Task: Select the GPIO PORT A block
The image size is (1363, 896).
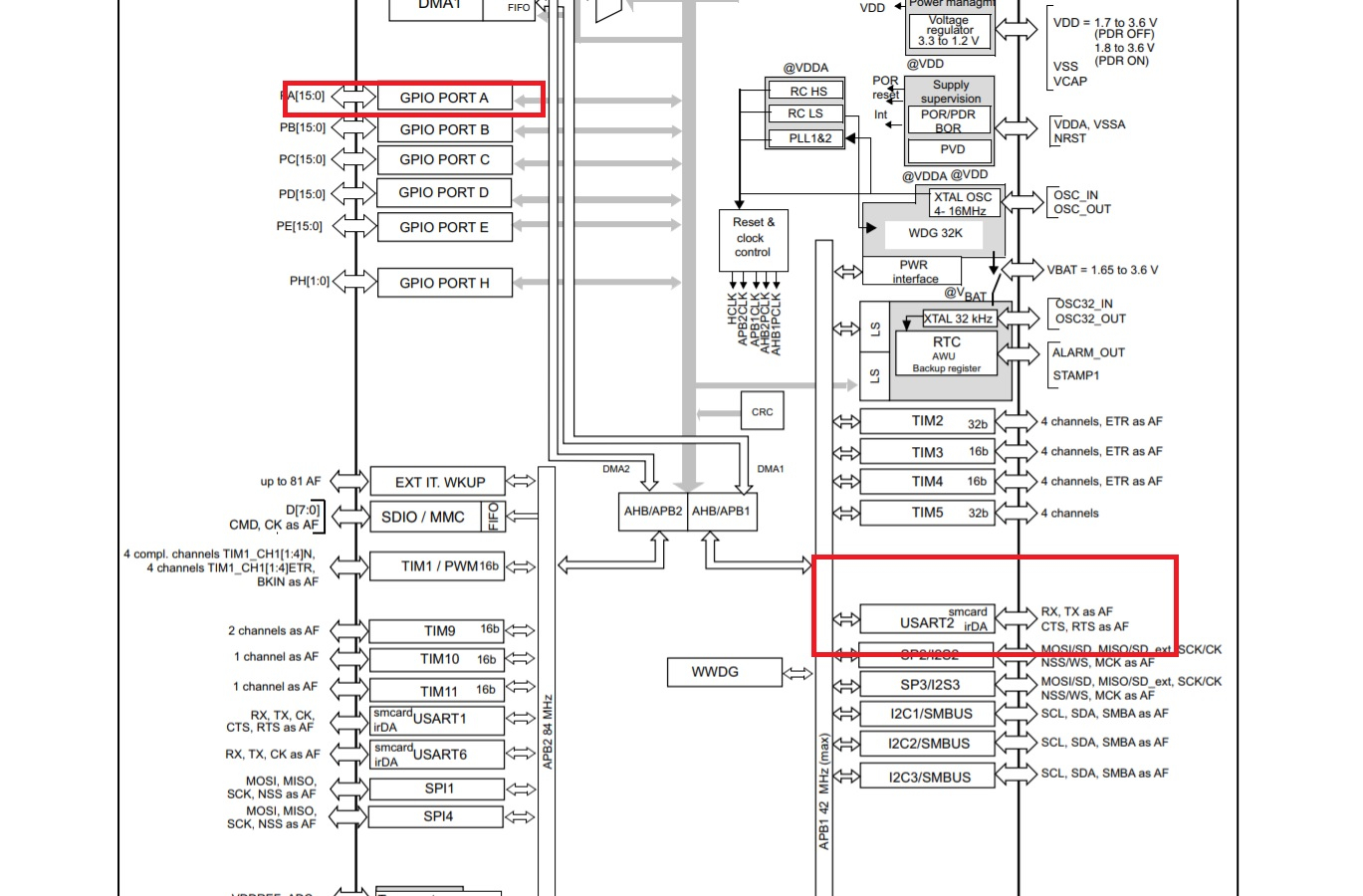Action: (444, 97)
